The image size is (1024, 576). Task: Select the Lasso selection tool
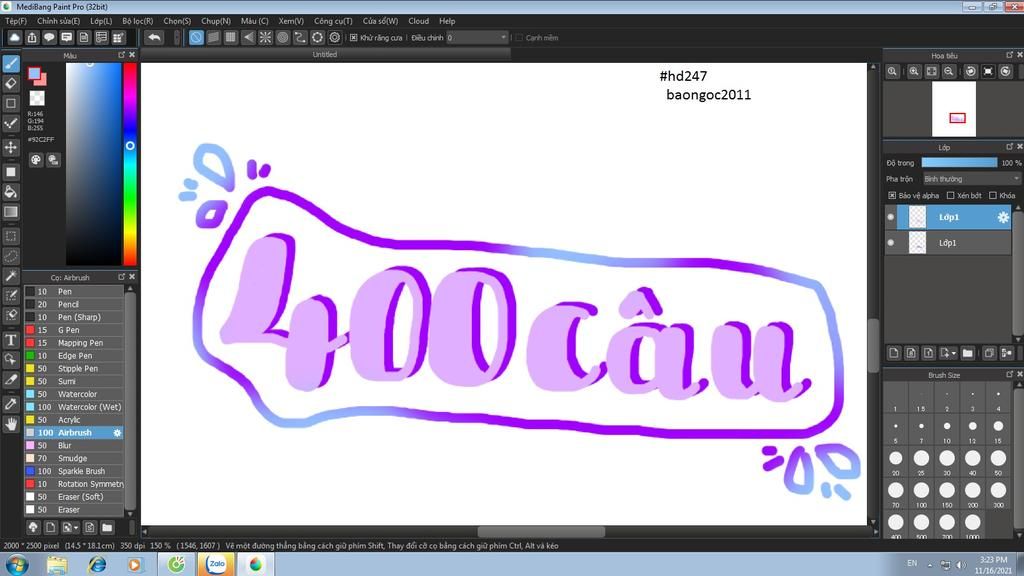pyautogui.click(x=11, y=256)
